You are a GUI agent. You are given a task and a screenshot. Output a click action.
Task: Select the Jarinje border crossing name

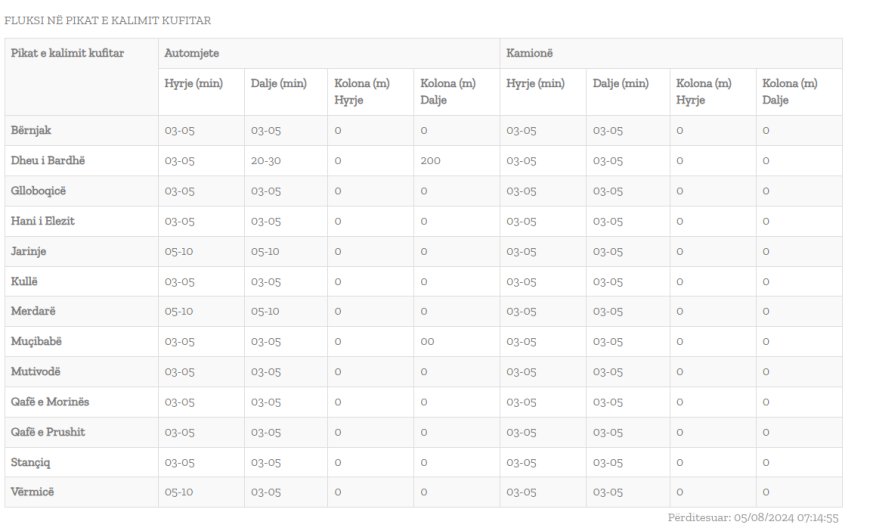[28, 251]
